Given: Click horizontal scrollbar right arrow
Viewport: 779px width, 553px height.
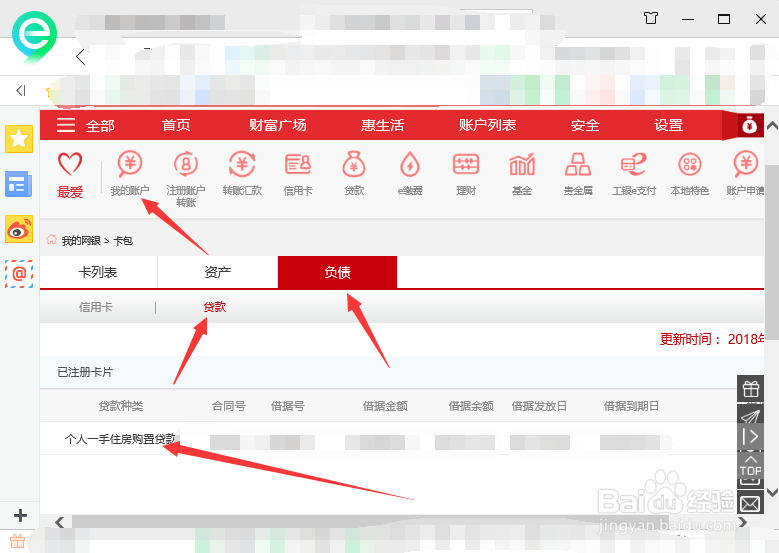Looking at the screenshot, I should pyautogui.click(x=743, y=522).
